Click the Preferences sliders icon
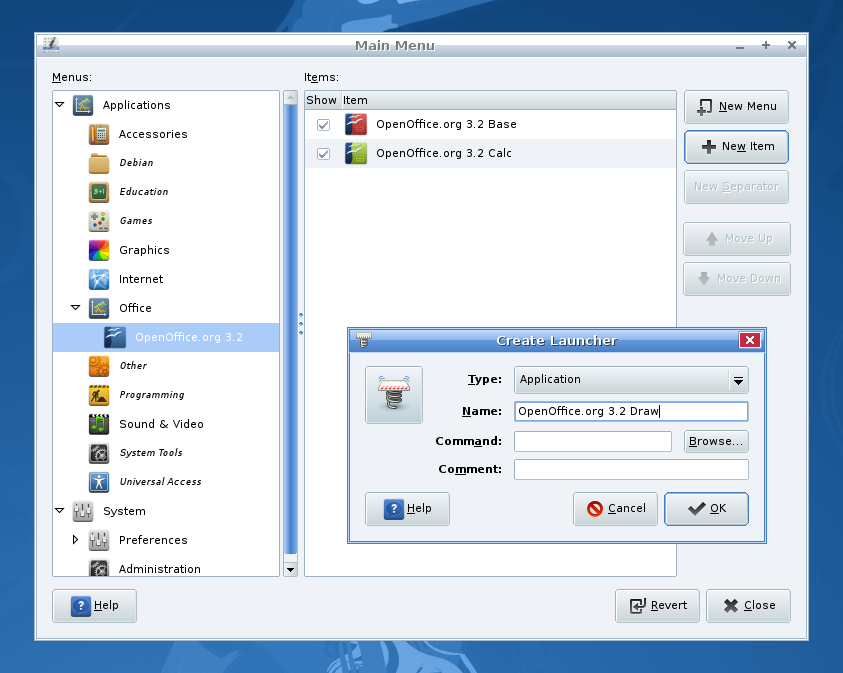The height and width of the screenshot is (673, 843). point(99,540)
